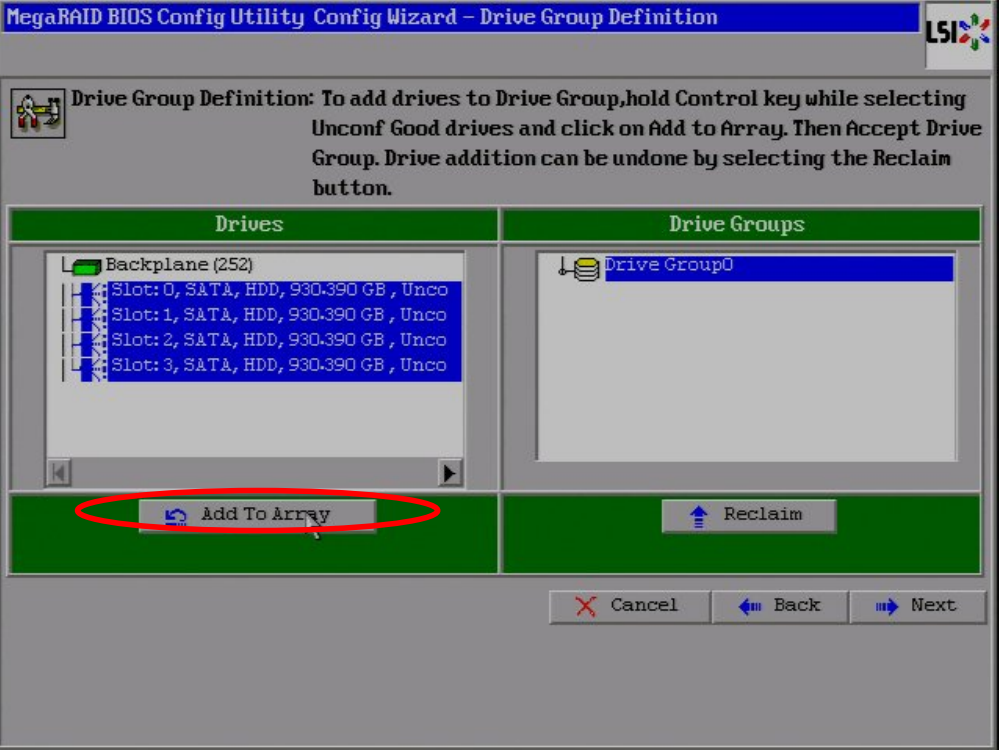This screenshot has height=750, width=999.
Task: Click the Slot 0 drive icon
Action: pos(91,291)
